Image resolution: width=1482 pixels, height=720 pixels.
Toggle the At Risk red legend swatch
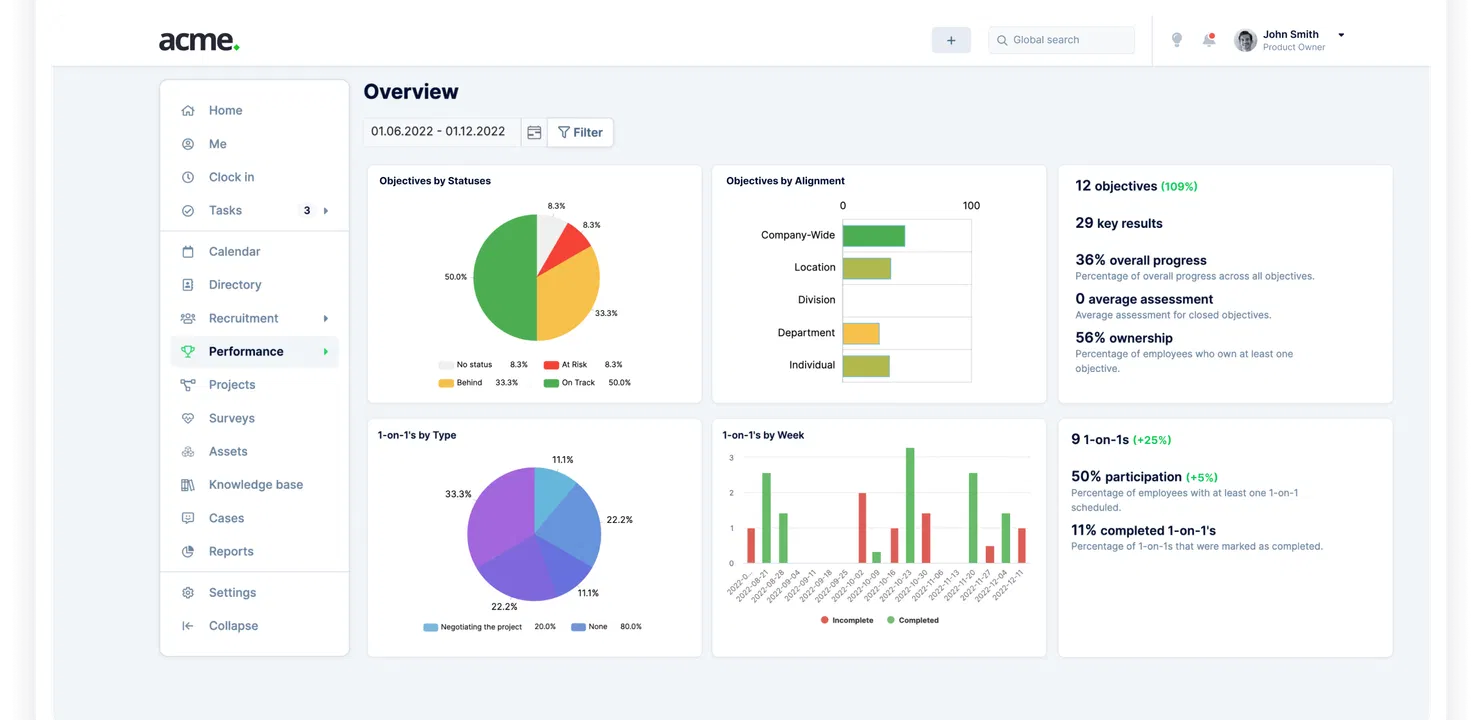551,365
